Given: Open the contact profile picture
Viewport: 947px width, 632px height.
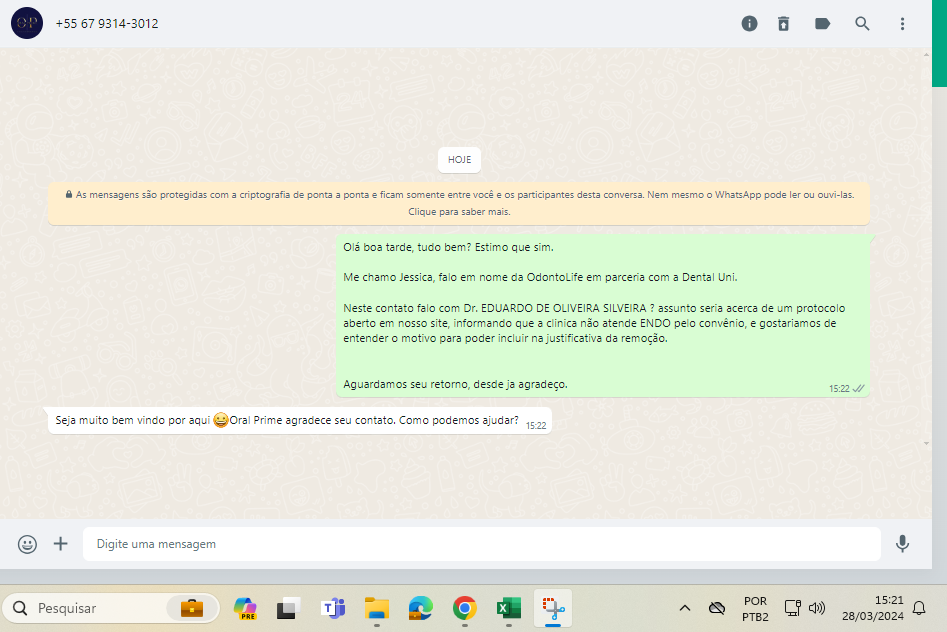Looking at the screenshot, I should tap(27, 23).
